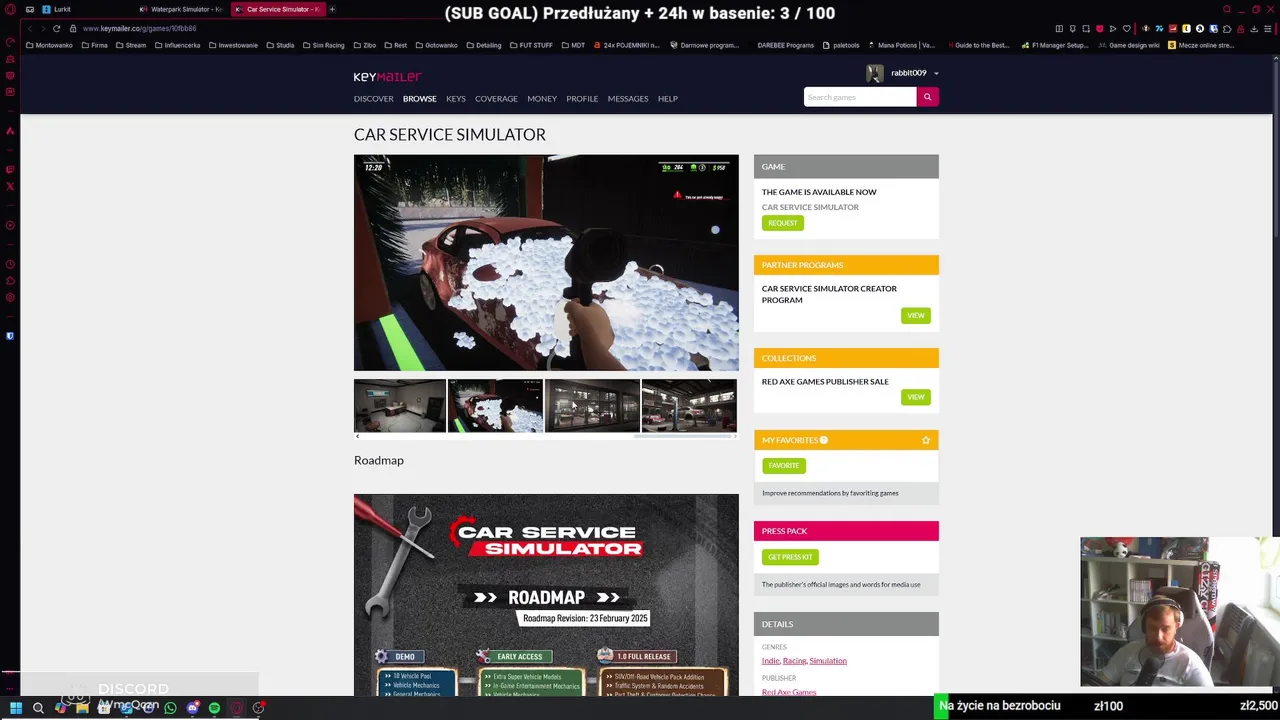
Task: Click the File Explorer folder taskbar icon
Action: (82, 708)
